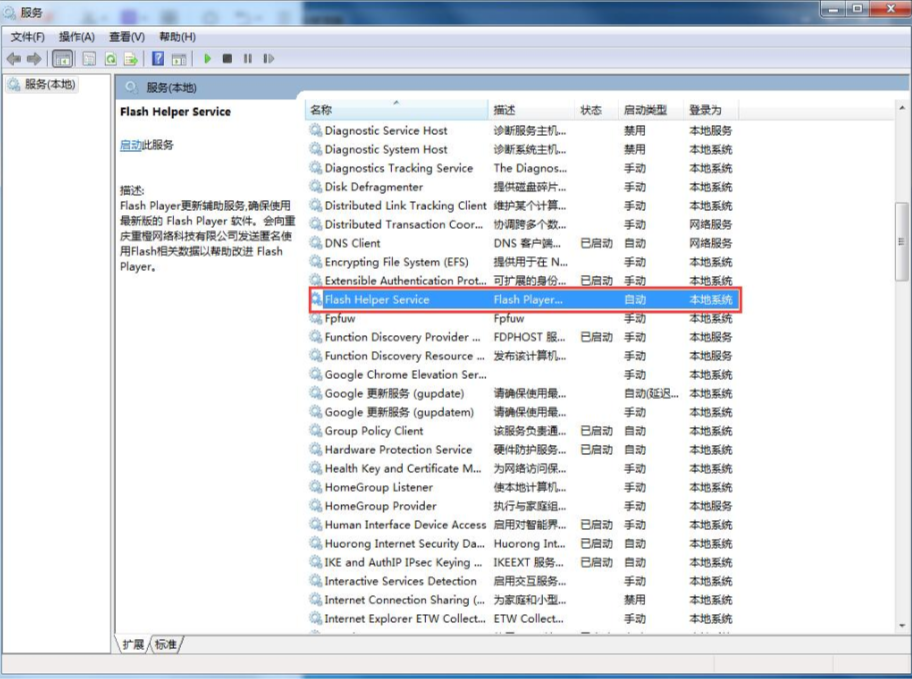This screenshot has height=679, width=912.
Task: Open the 查看(V) menu
Action: click(126, 37)
